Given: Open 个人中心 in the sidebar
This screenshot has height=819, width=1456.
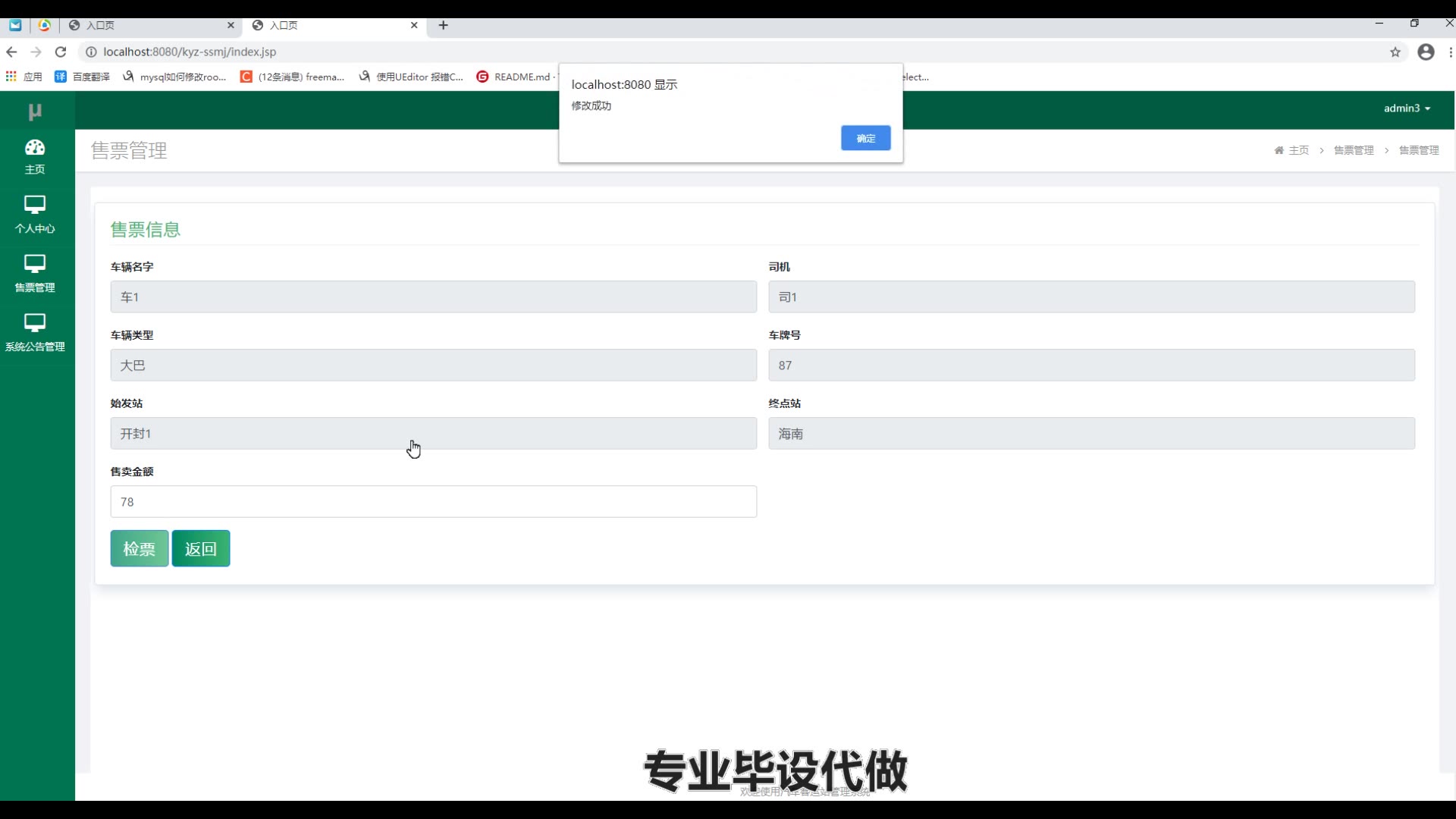Looking at the screenshot, I should (x=35, y=215).
